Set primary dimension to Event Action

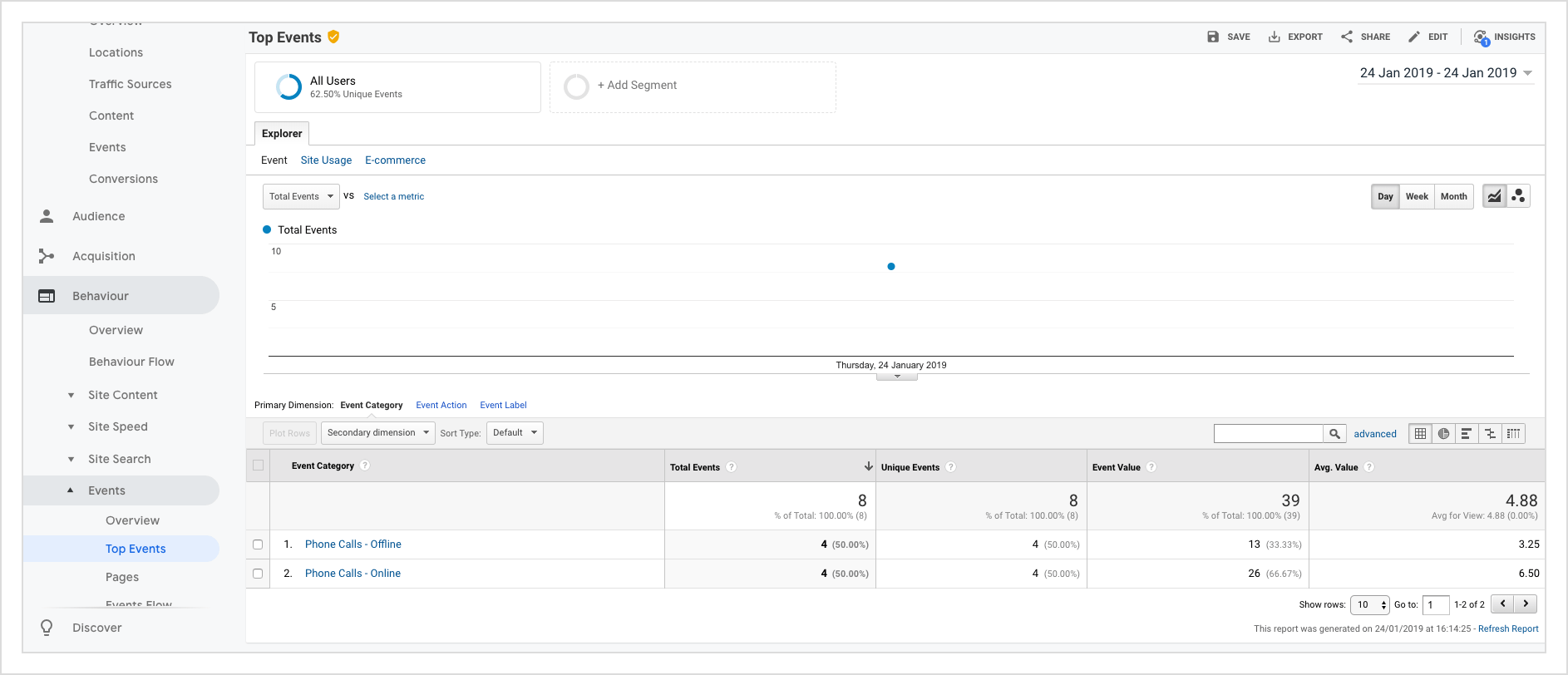(x=441, y=405)
